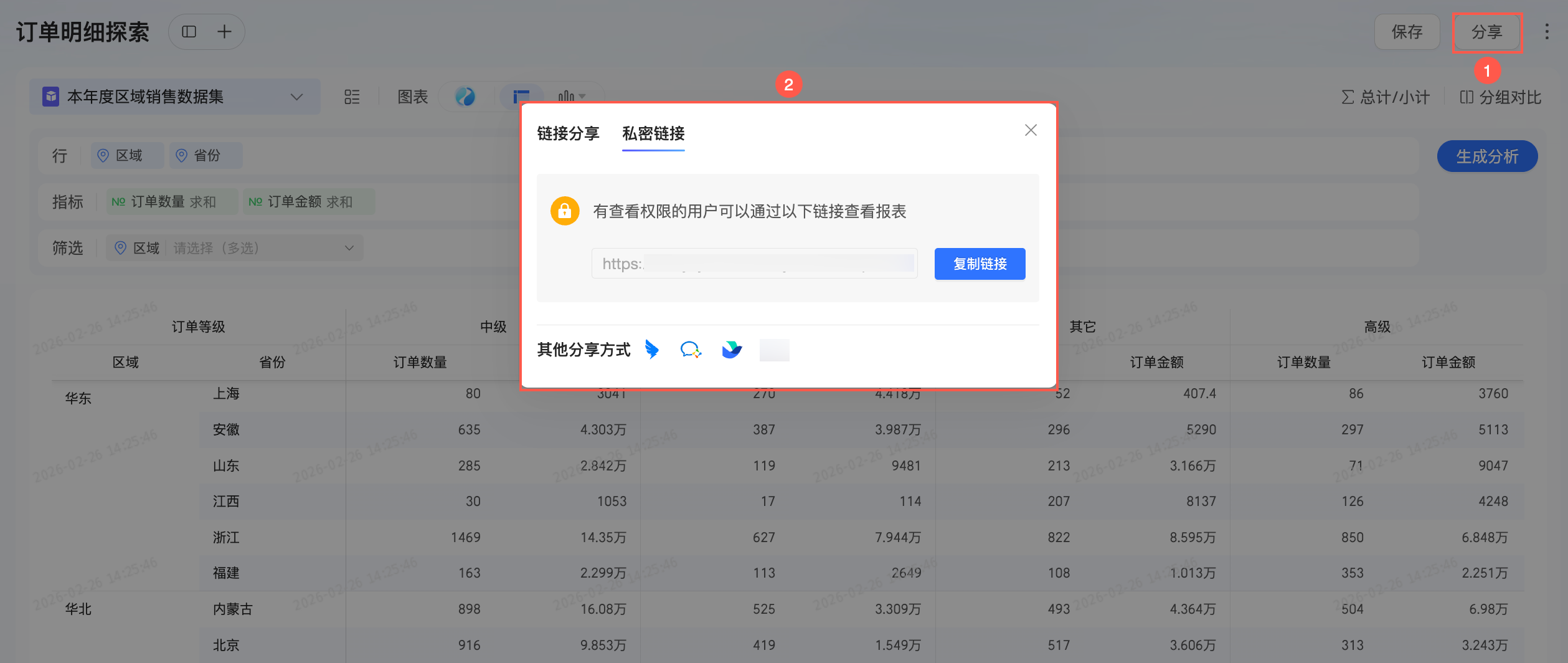Add a new exploration tab

[224, 32]
